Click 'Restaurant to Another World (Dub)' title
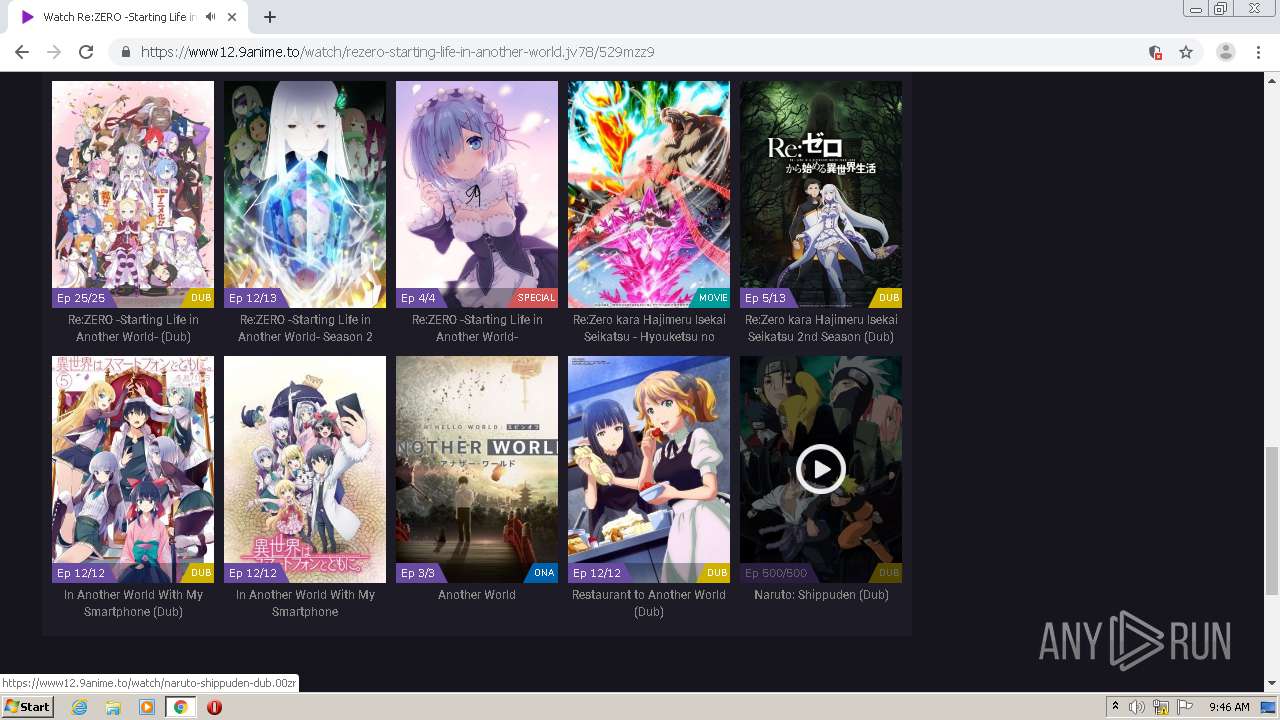 click(x=649, y=603)
